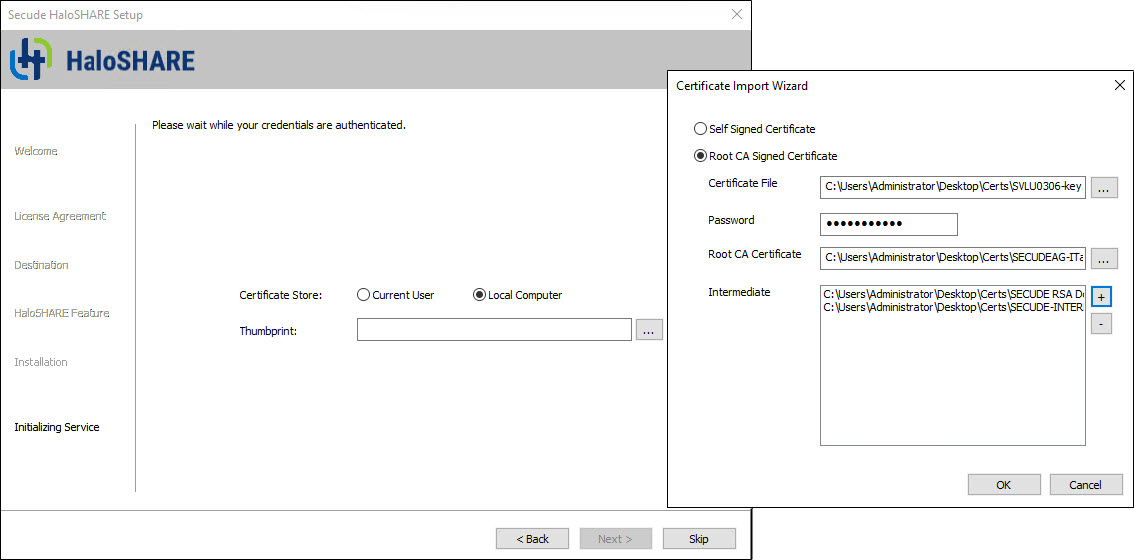Close the Certificate Import Wizard window

pyautogui.click(x=1119, y=85)
